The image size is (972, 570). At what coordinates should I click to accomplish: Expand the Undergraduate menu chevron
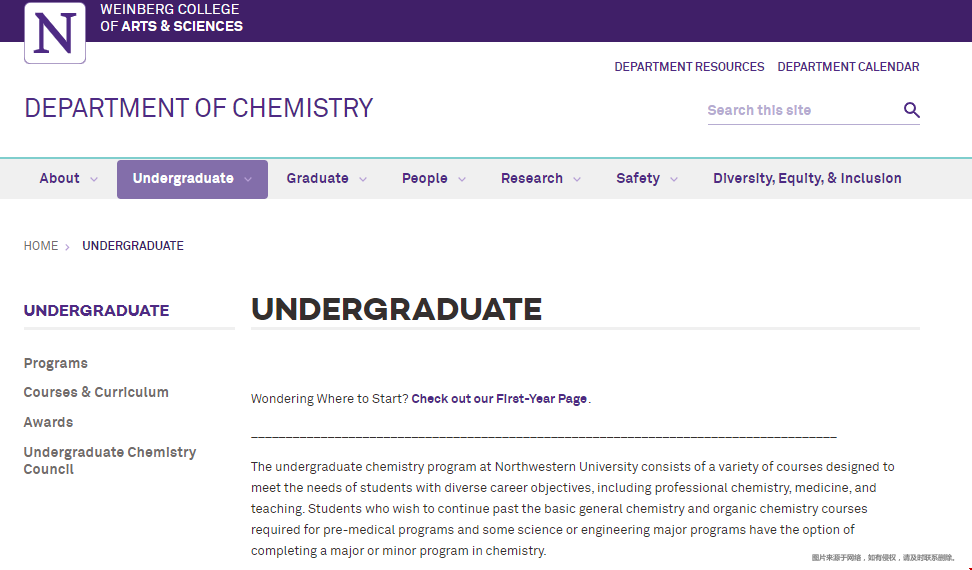tap(248, 179)
